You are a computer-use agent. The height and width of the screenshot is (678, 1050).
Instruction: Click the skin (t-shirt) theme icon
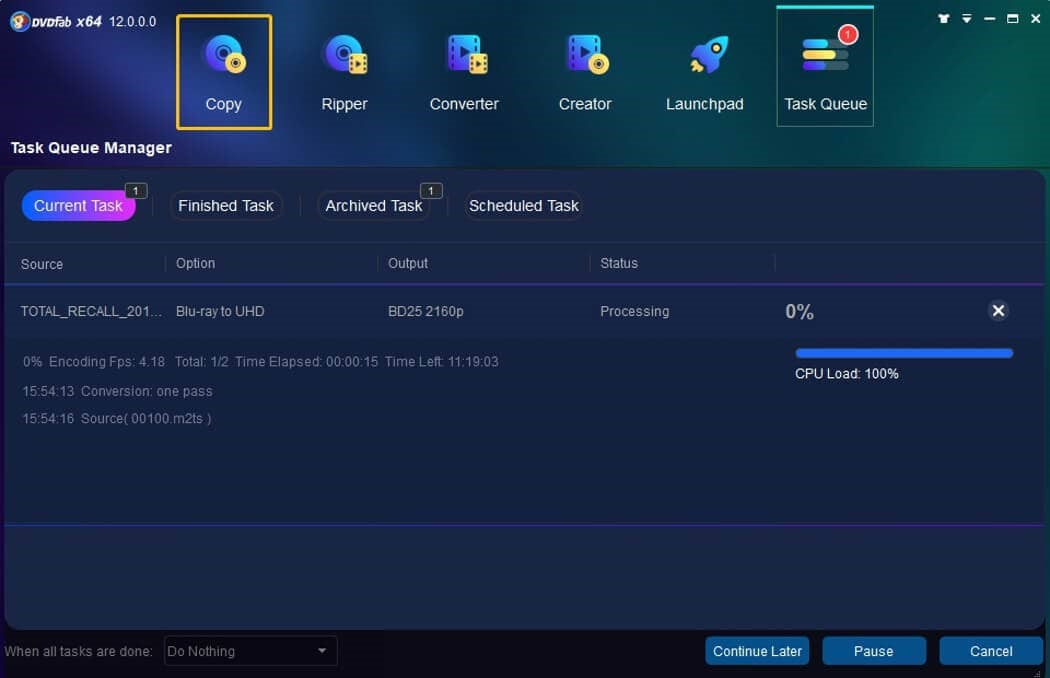click(944, 19)
